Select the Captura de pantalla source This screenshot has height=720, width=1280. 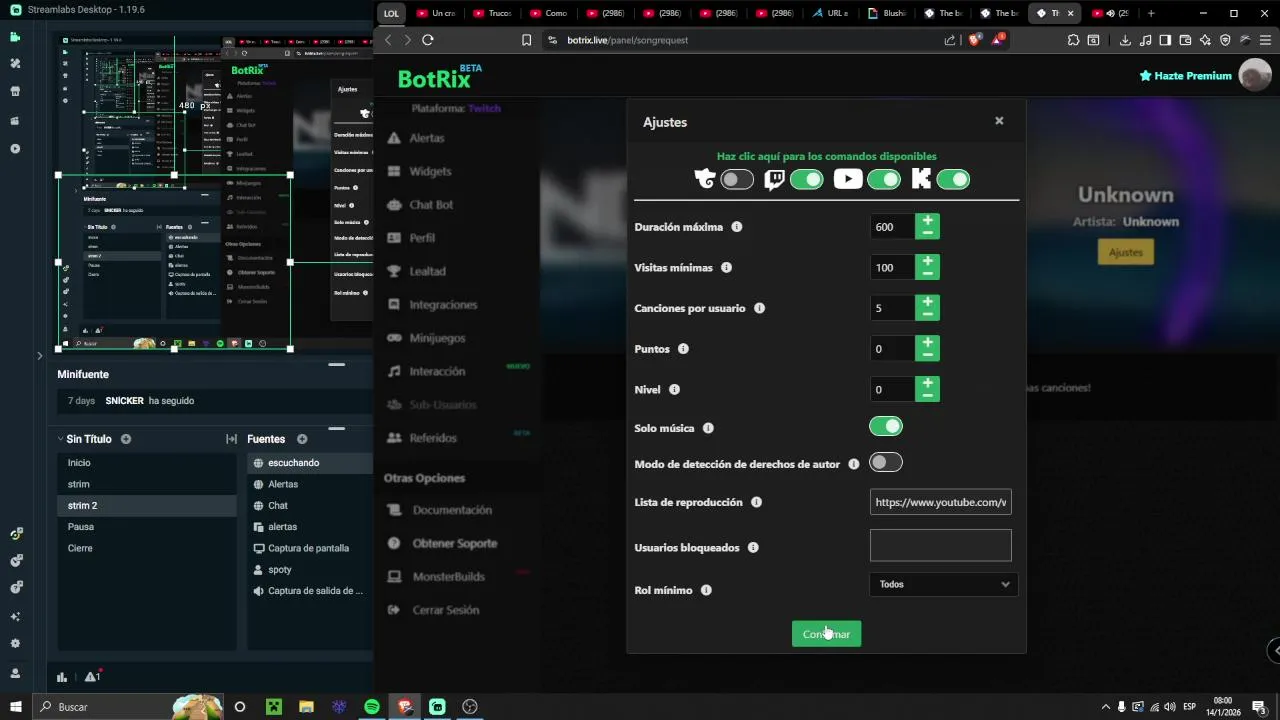310,548
